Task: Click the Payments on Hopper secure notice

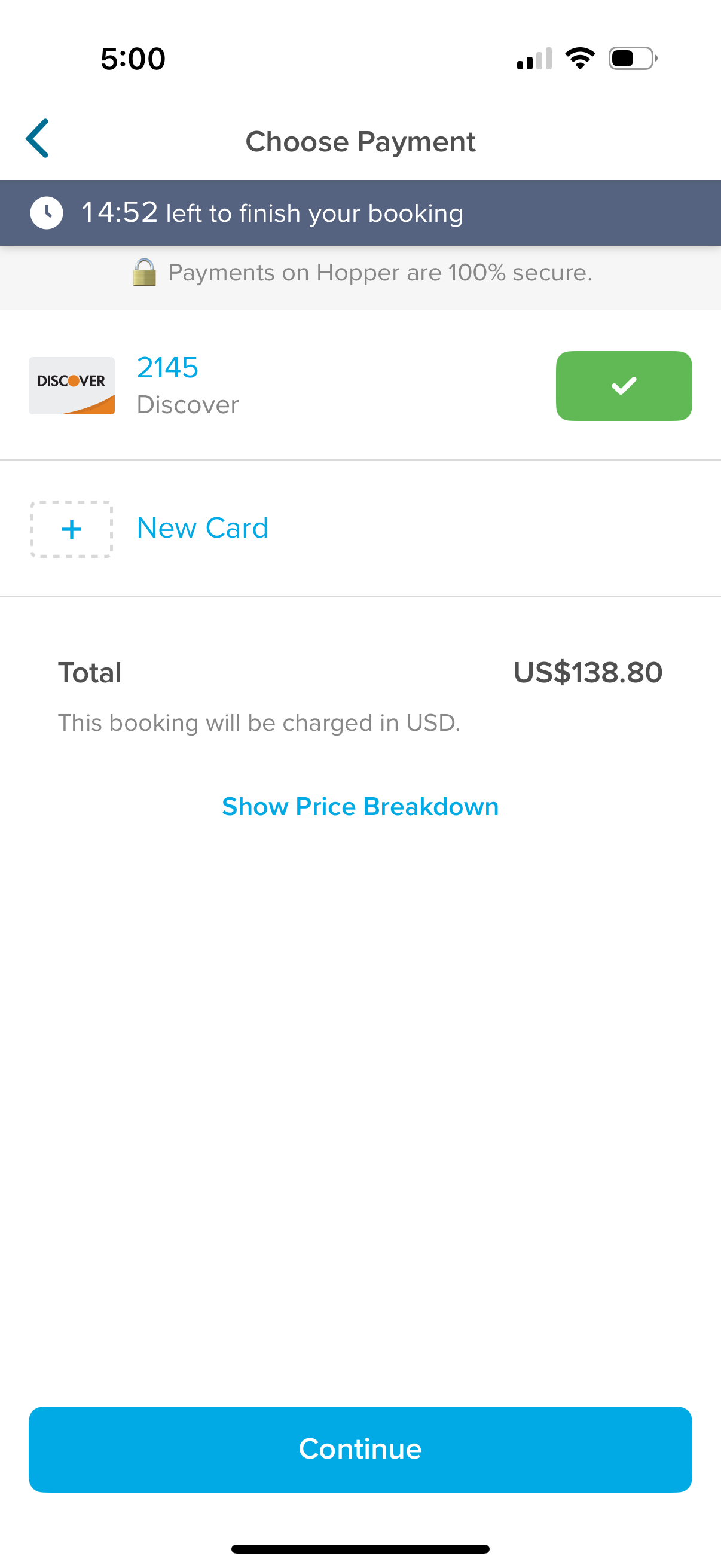Action: (x=380, y=273)
